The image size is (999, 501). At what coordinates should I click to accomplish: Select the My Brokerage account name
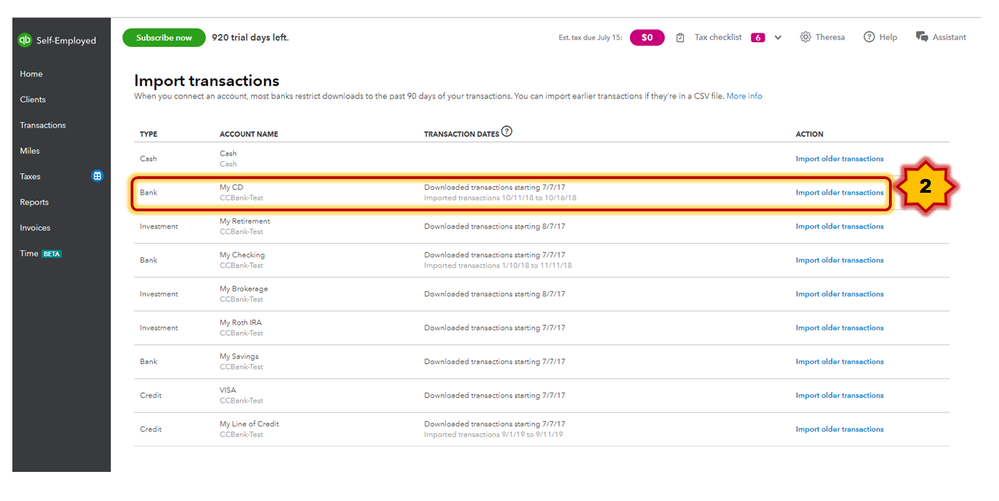243,289
